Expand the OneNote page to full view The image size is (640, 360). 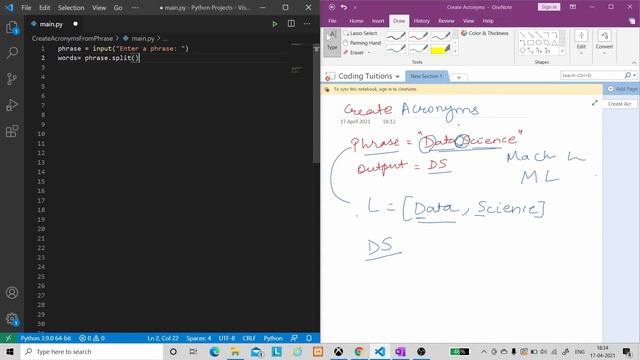click(x=595, y=103)
